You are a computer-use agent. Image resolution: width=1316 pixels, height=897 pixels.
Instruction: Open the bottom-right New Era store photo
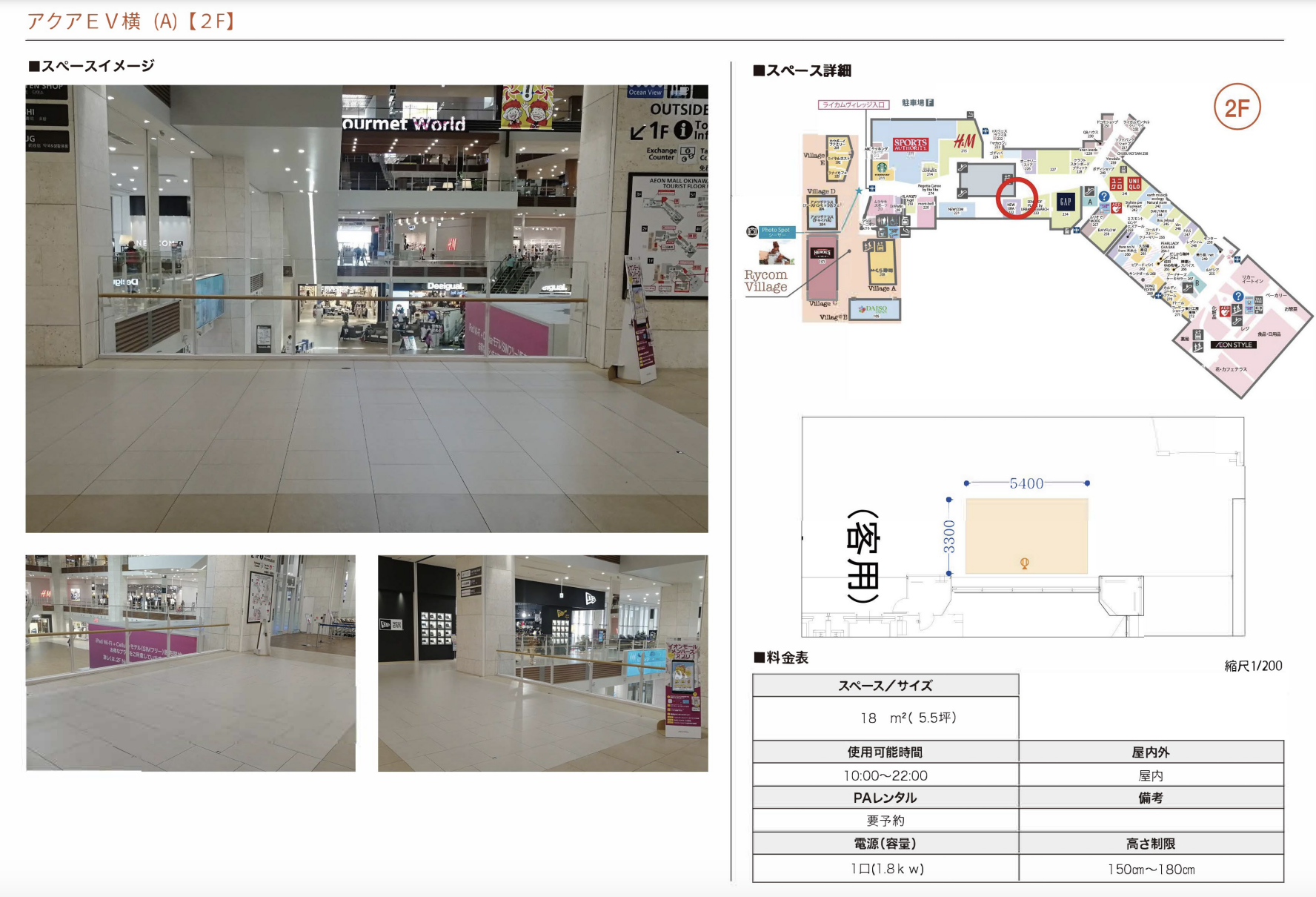(542, 663)
